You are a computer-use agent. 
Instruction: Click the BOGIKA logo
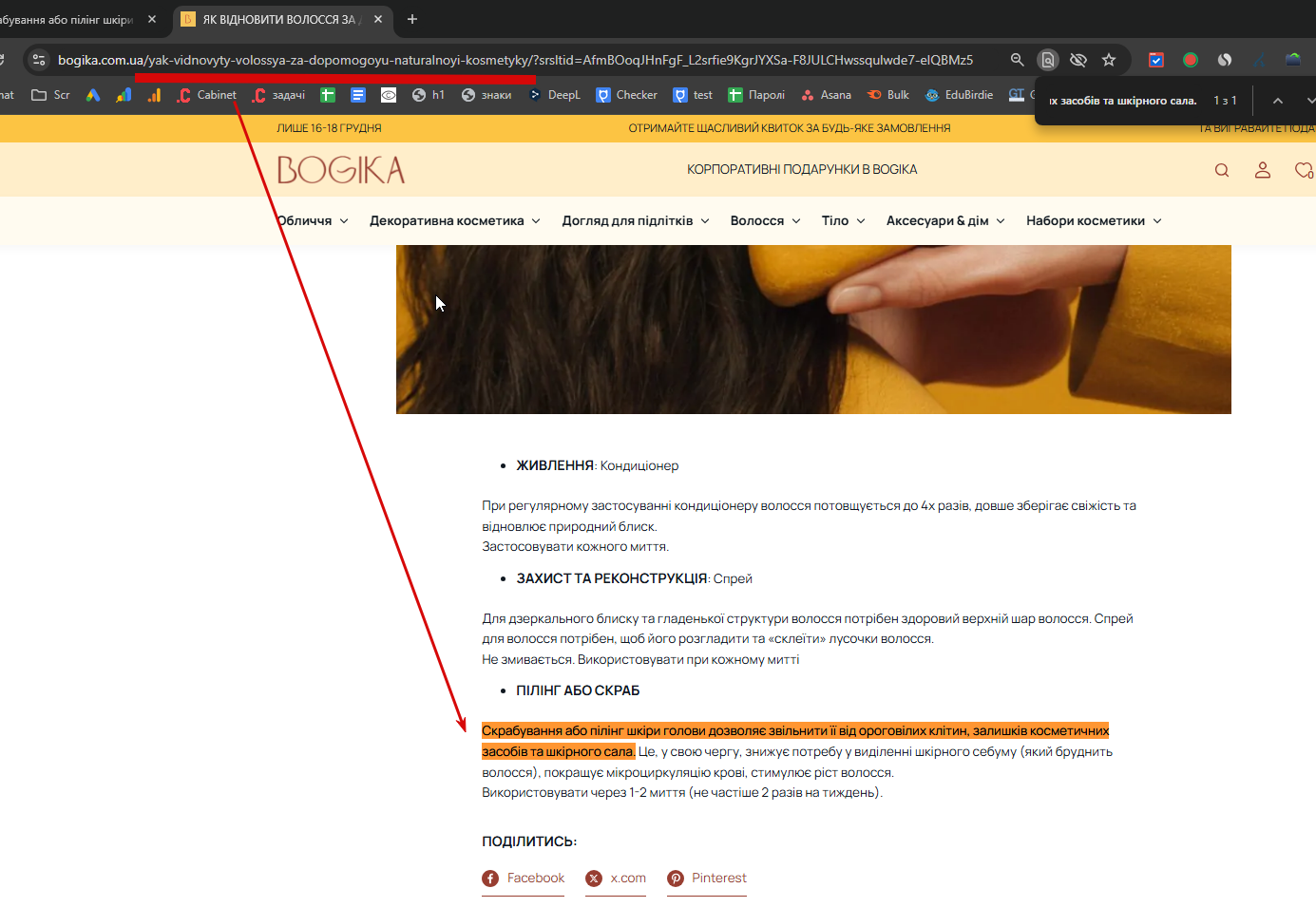(x=341, y=170)
